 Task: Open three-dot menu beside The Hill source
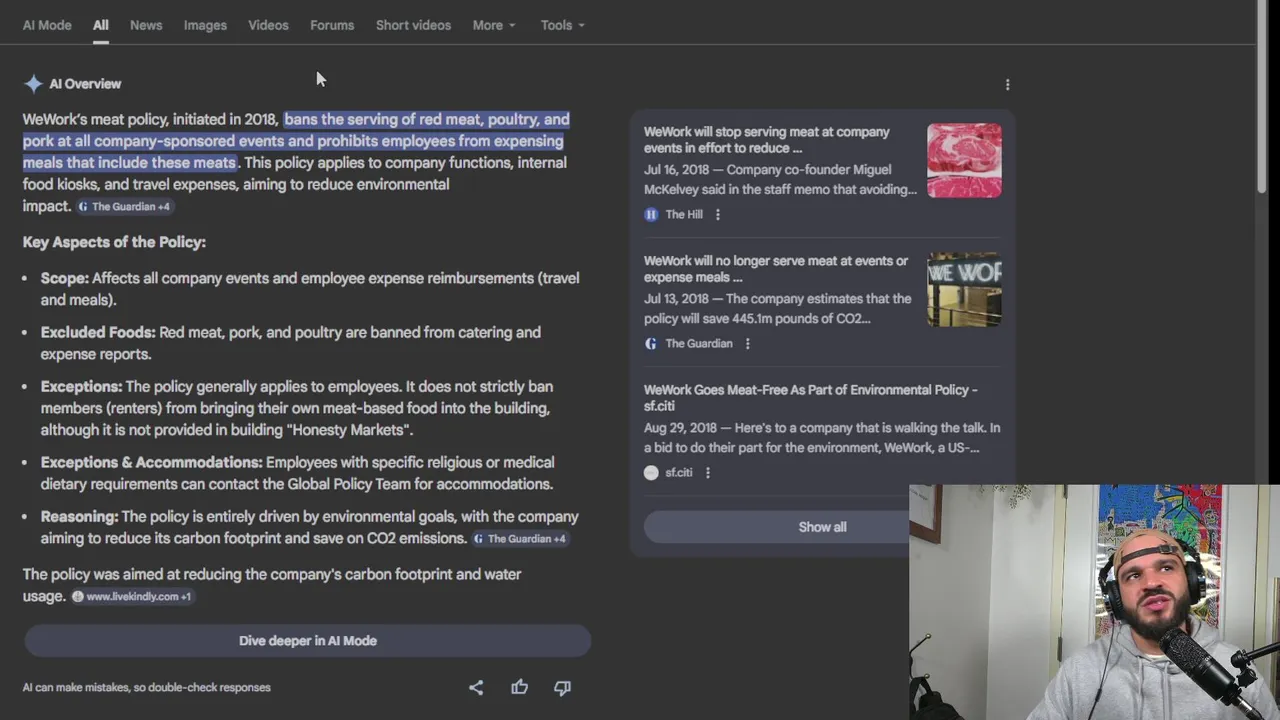point(717,214)
